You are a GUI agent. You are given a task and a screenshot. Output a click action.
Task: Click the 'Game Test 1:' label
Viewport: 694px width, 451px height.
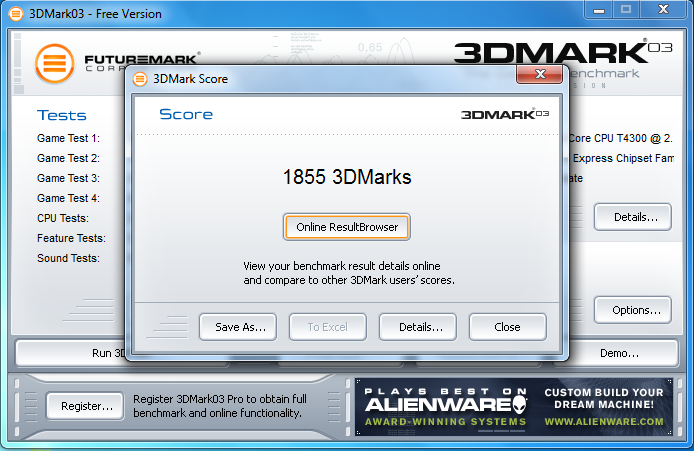(x=69, y=139)
